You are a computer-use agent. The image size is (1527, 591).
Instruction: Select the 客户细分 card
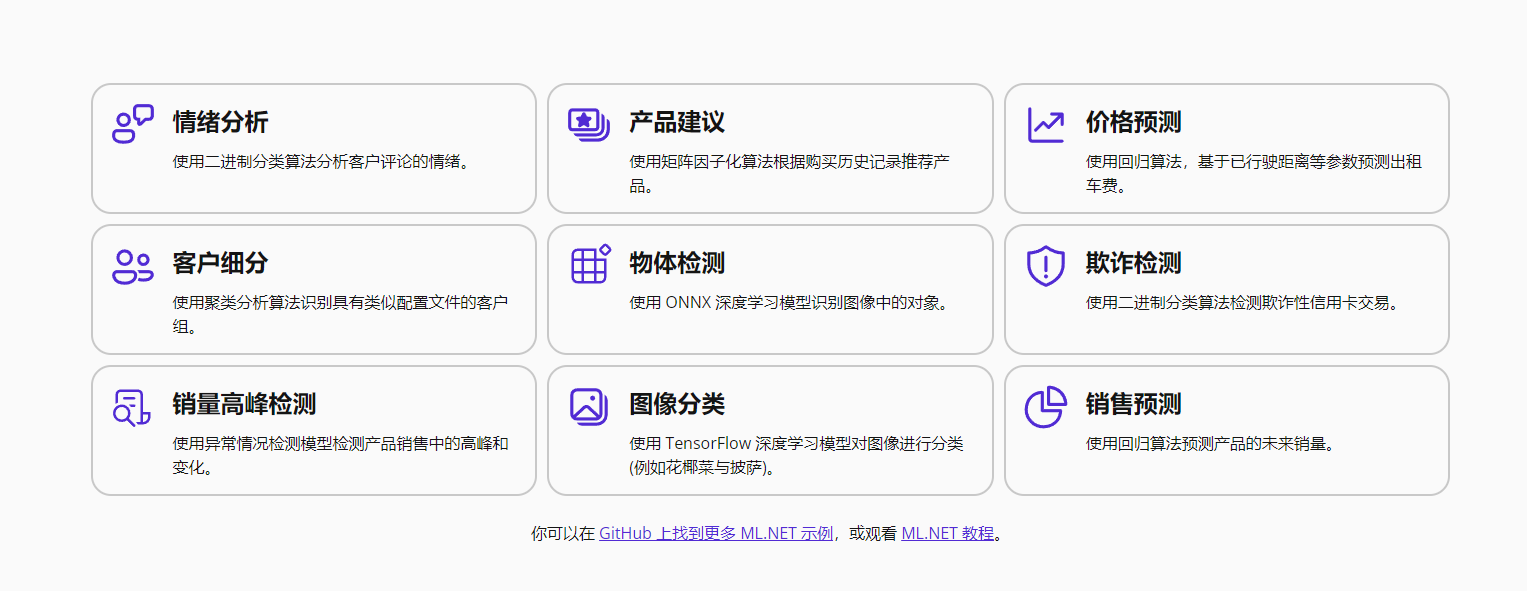pos(313,289)
